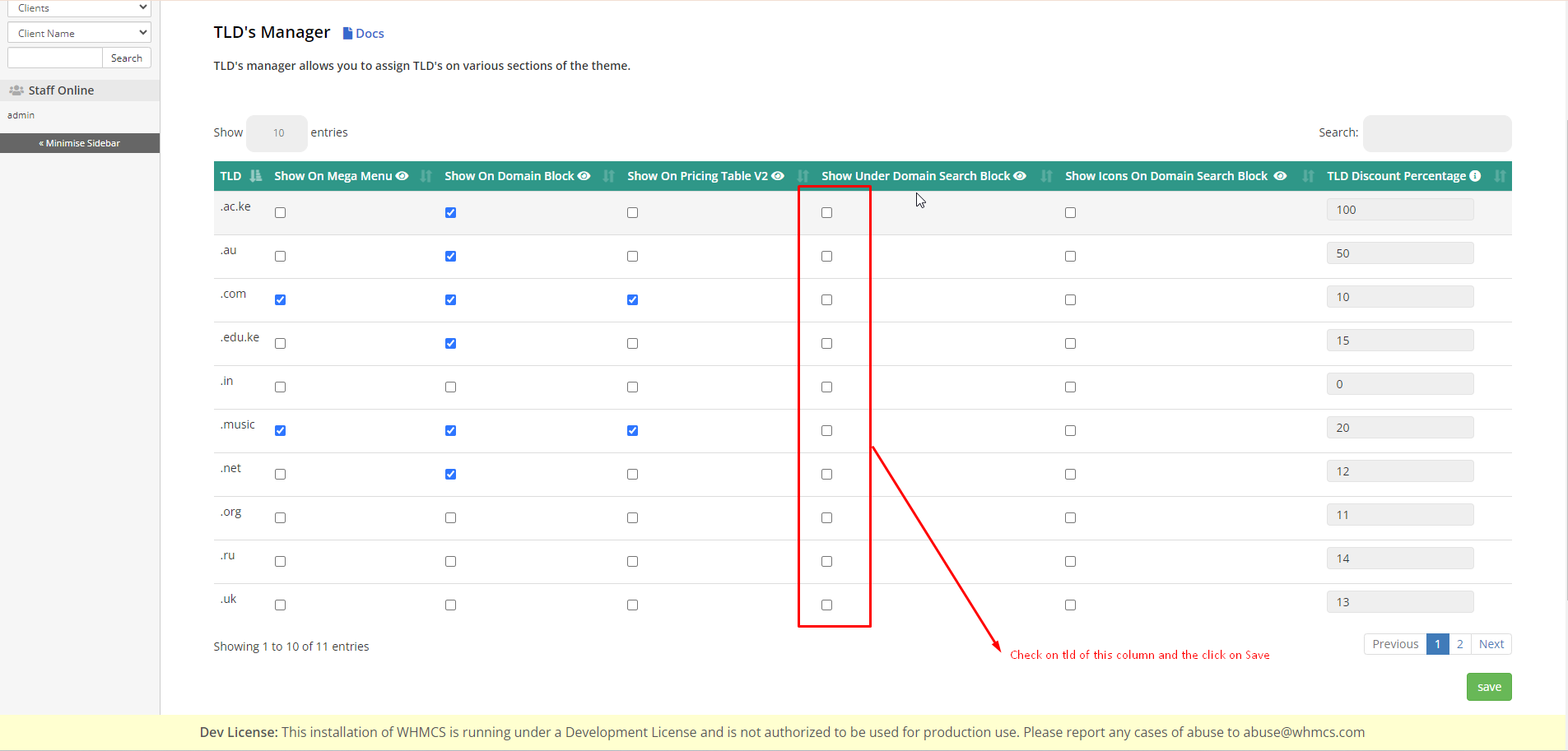Check Show Under Domain Search Block for .music
This screenshot has height=751, width=1568.
coord(826,431)
